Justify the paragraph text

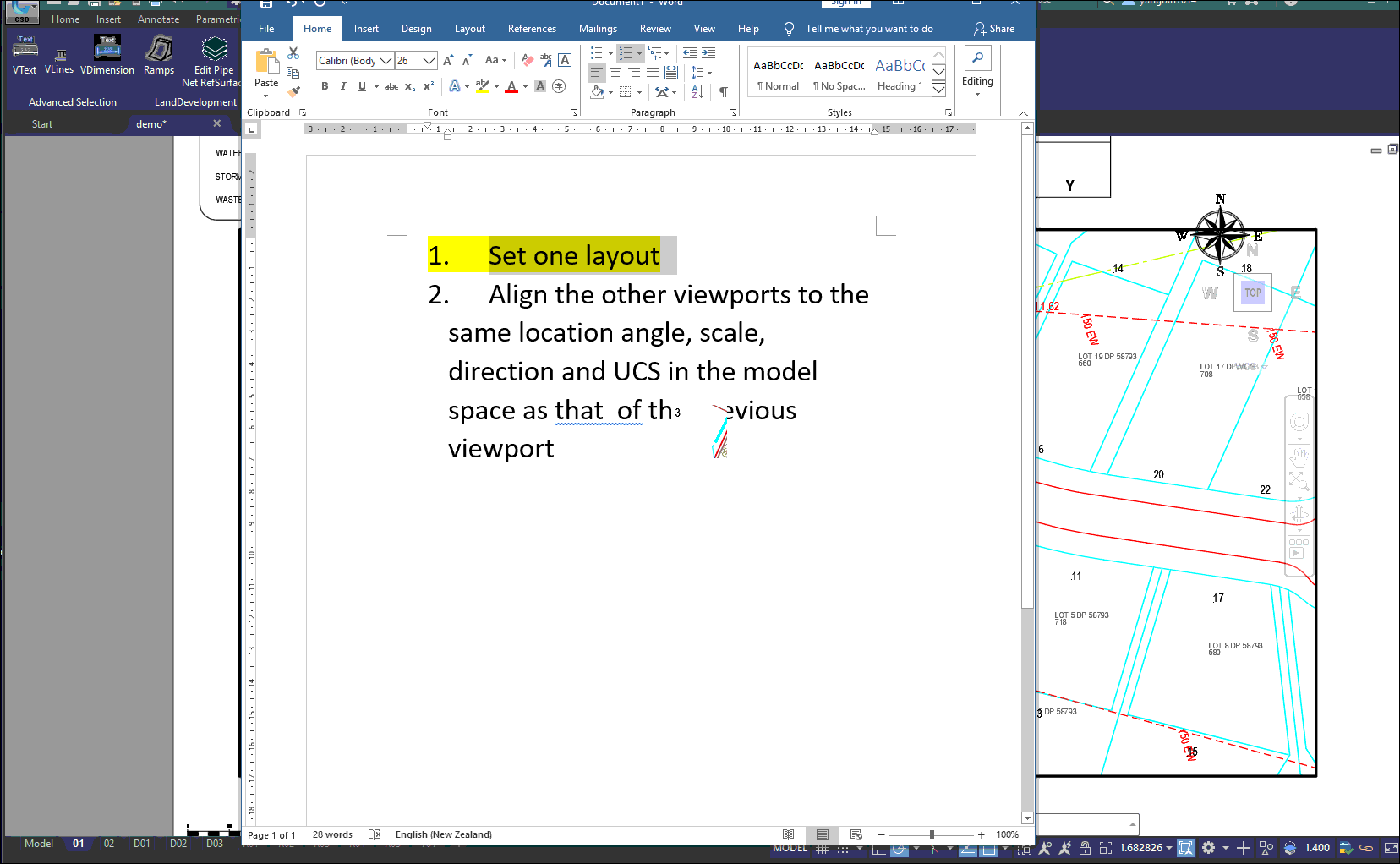coord(653,73)
